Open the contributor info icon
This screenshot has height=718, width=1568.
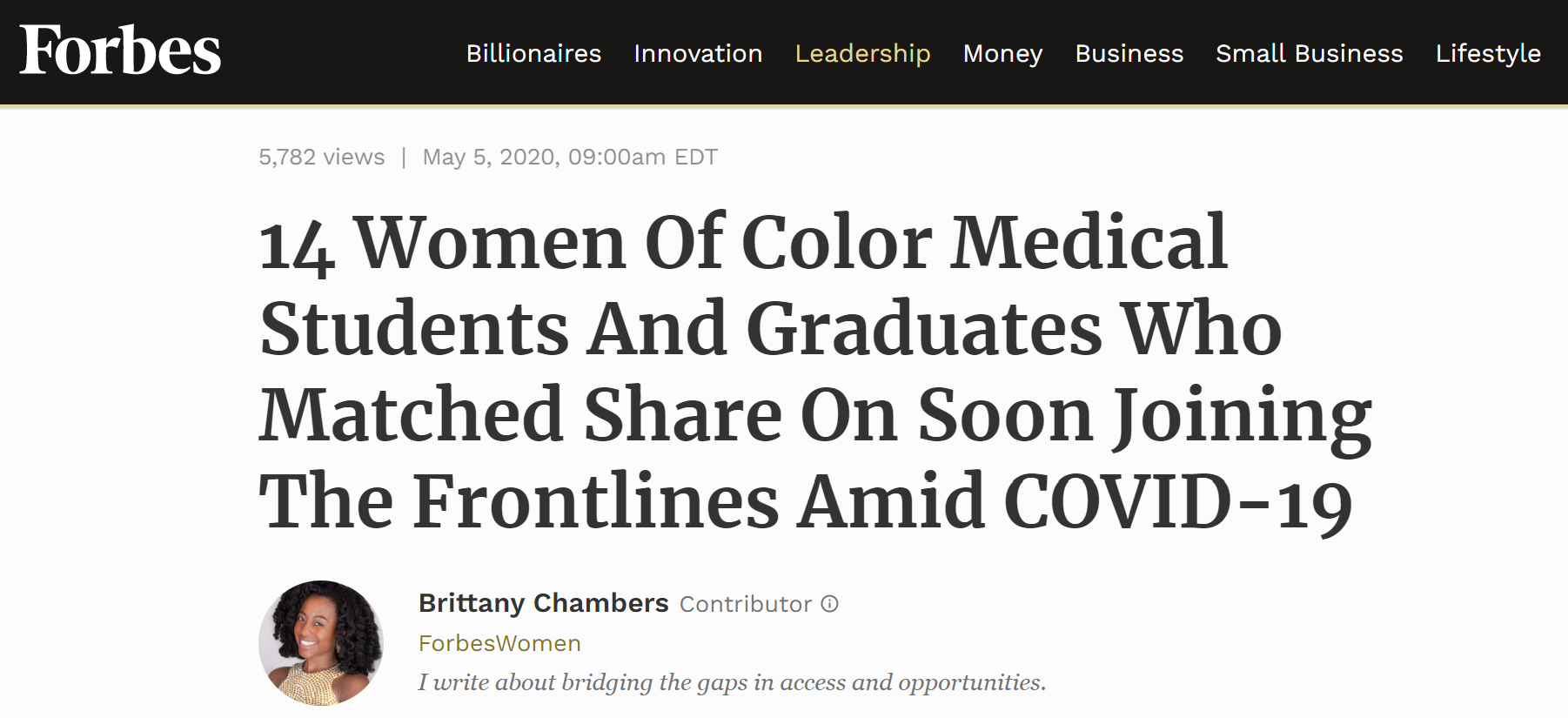828,603
